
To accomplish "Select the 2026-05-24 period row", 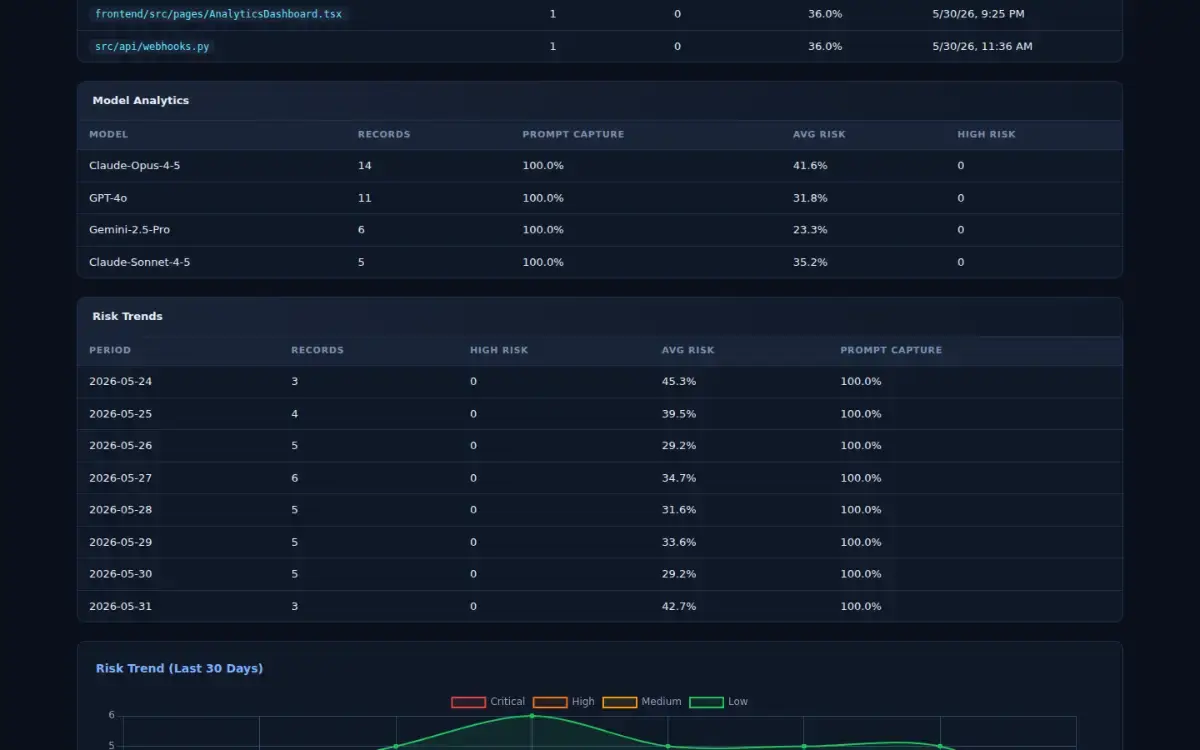I will [x=600, y=382].
